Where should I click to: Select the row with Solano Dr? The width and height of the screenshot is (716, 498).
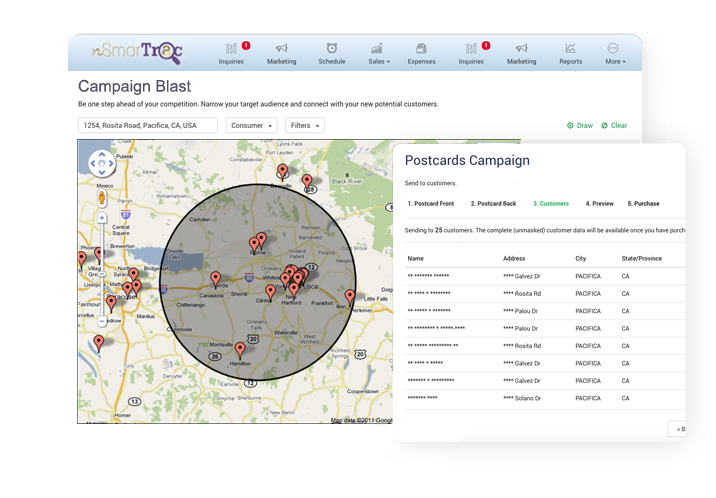coord(545,398)
